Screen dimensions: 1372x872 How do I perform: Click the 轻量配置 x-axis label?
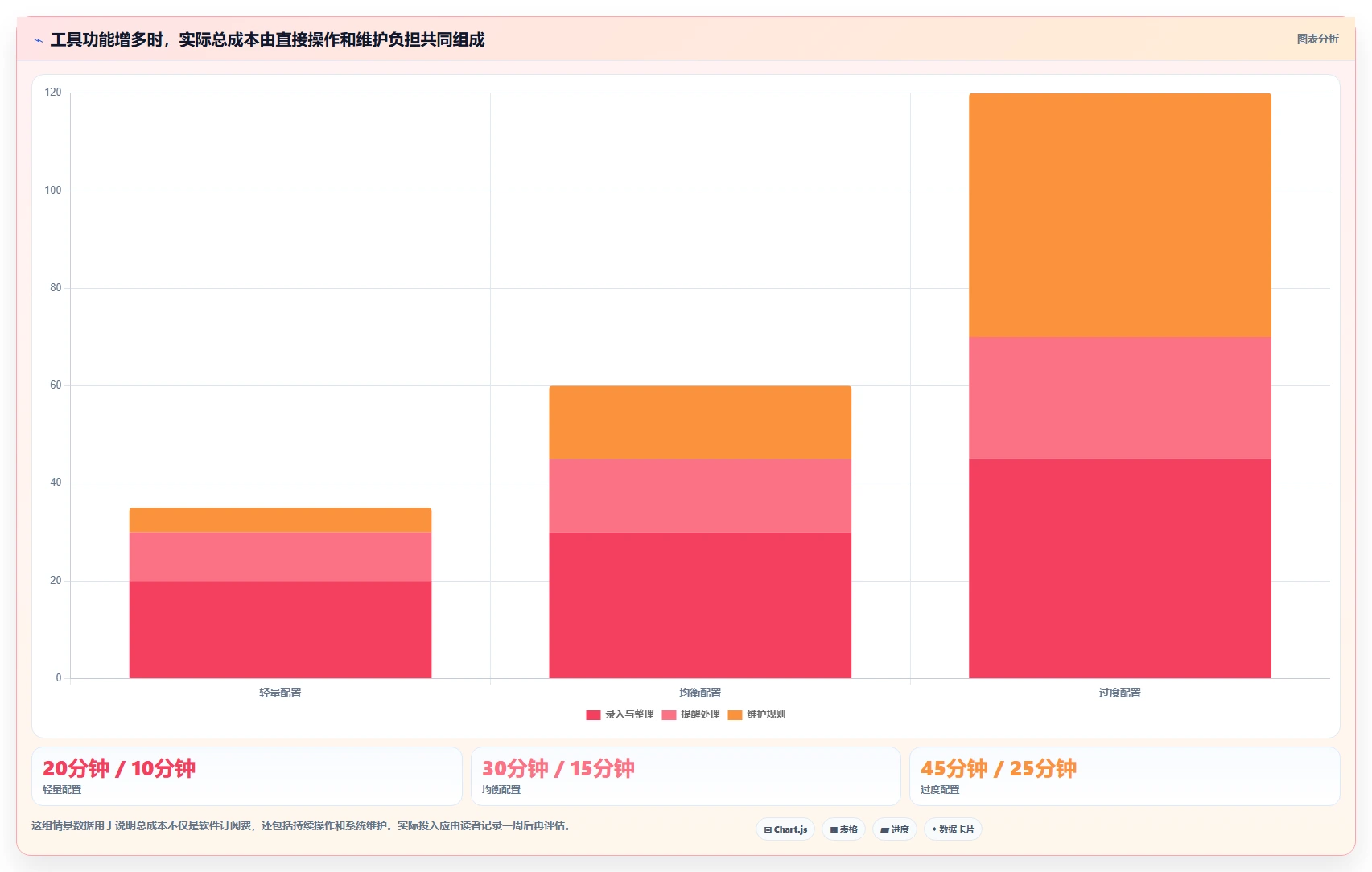point(280,693)
